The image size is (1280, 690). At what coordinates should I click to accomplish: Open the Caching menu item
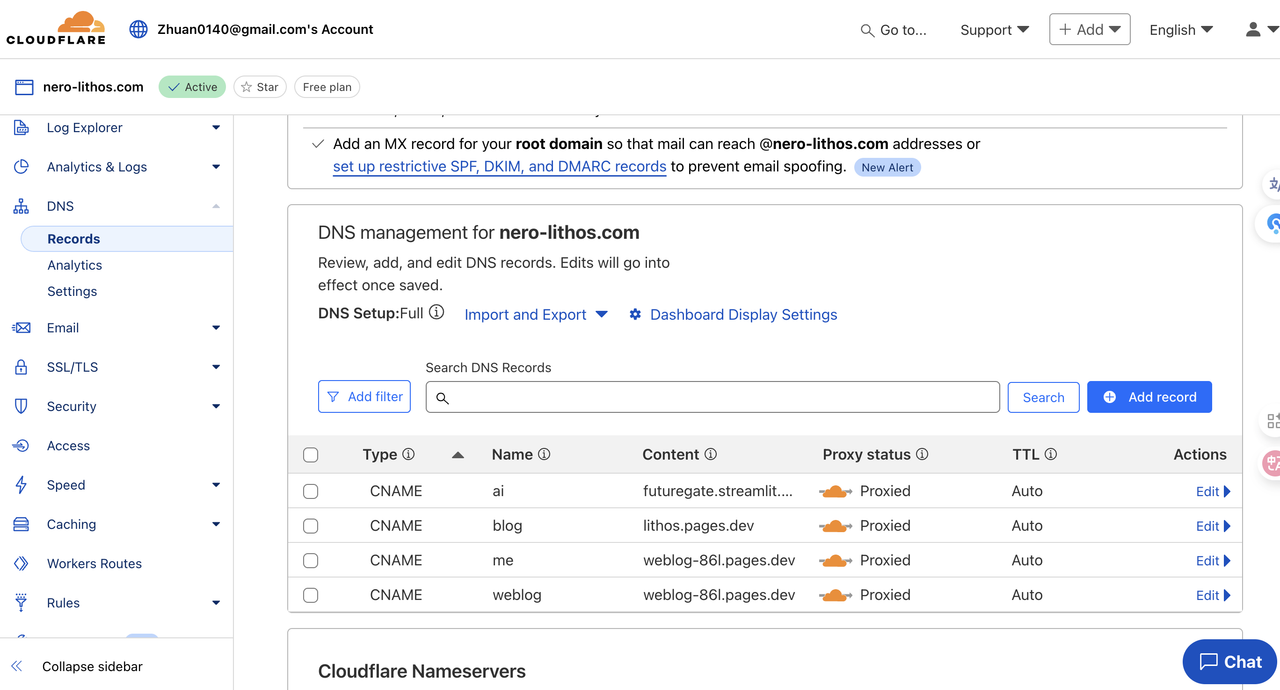point(72,524)
